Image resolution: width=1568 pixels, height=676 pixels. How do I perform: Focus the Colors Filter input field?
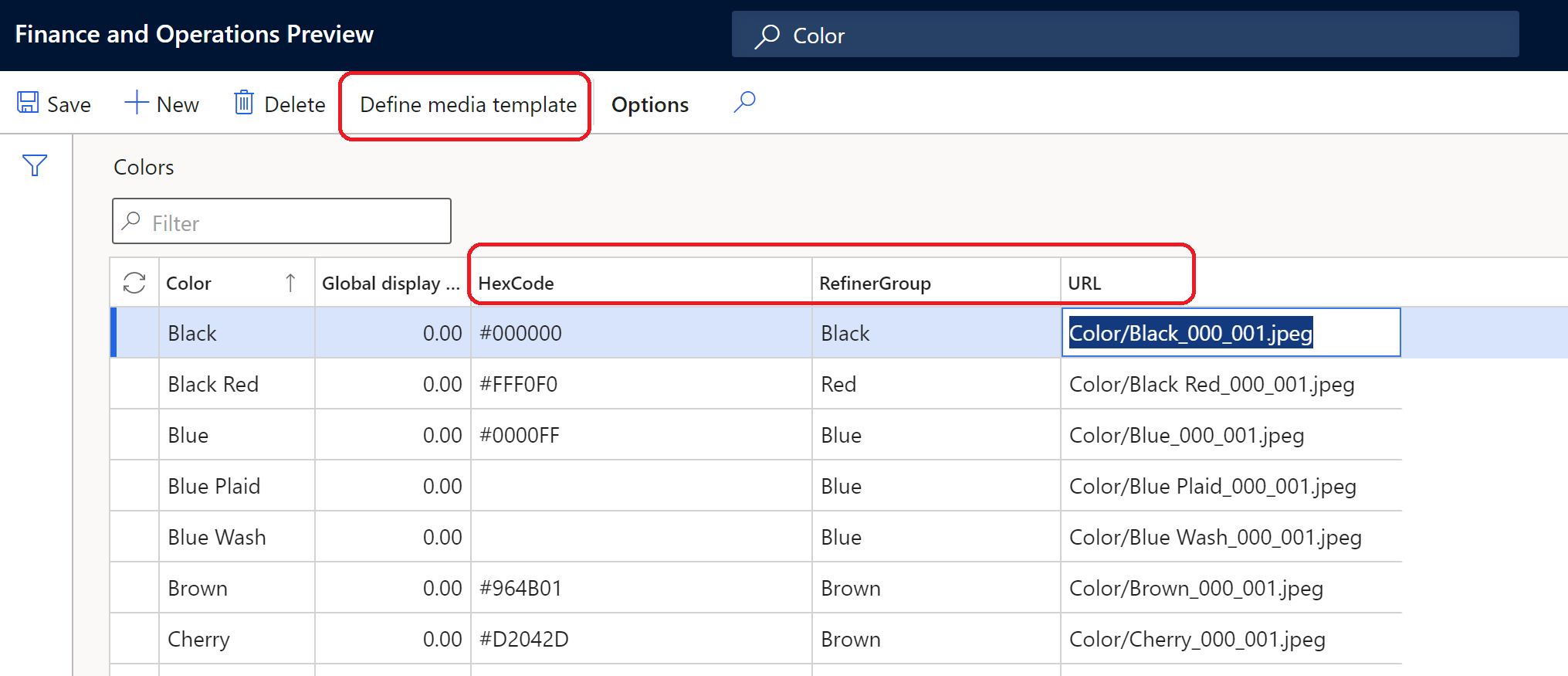tap(282, 222)
